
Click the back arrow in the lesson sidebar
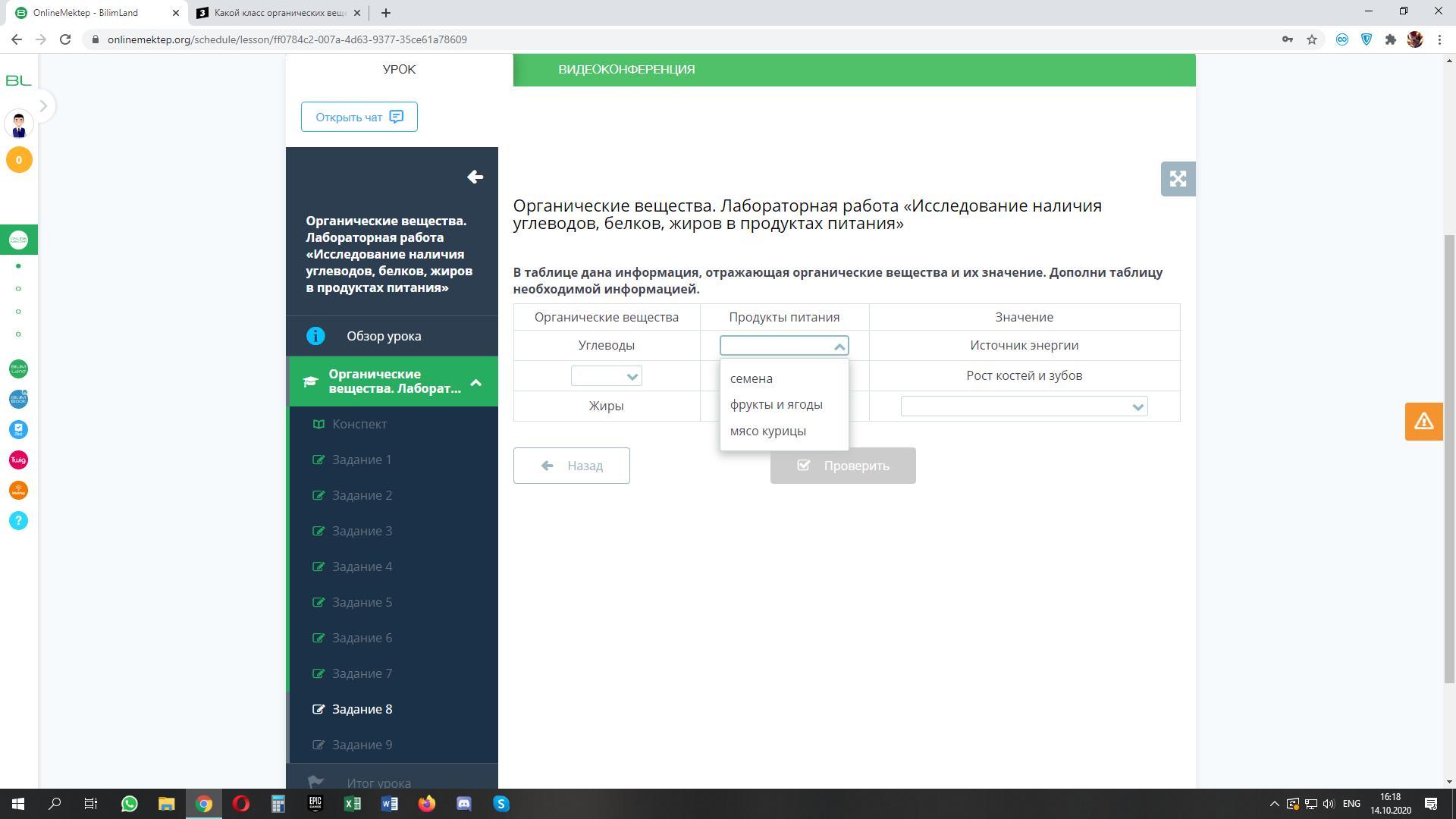[x=475, y=177]
